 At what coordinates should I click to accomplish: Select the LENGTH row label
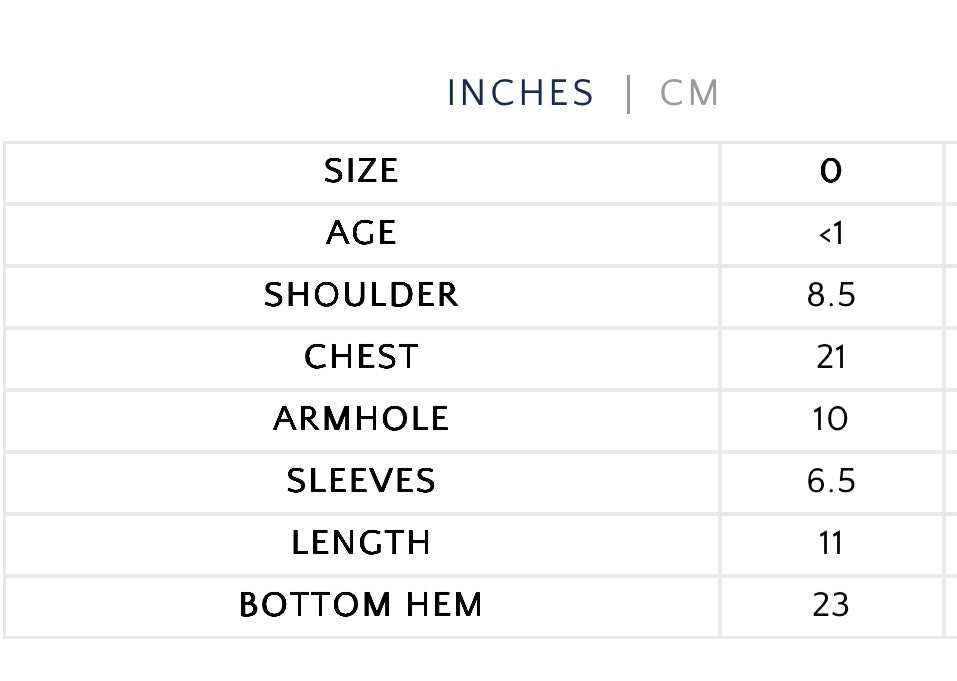click(x=361, y=543)
